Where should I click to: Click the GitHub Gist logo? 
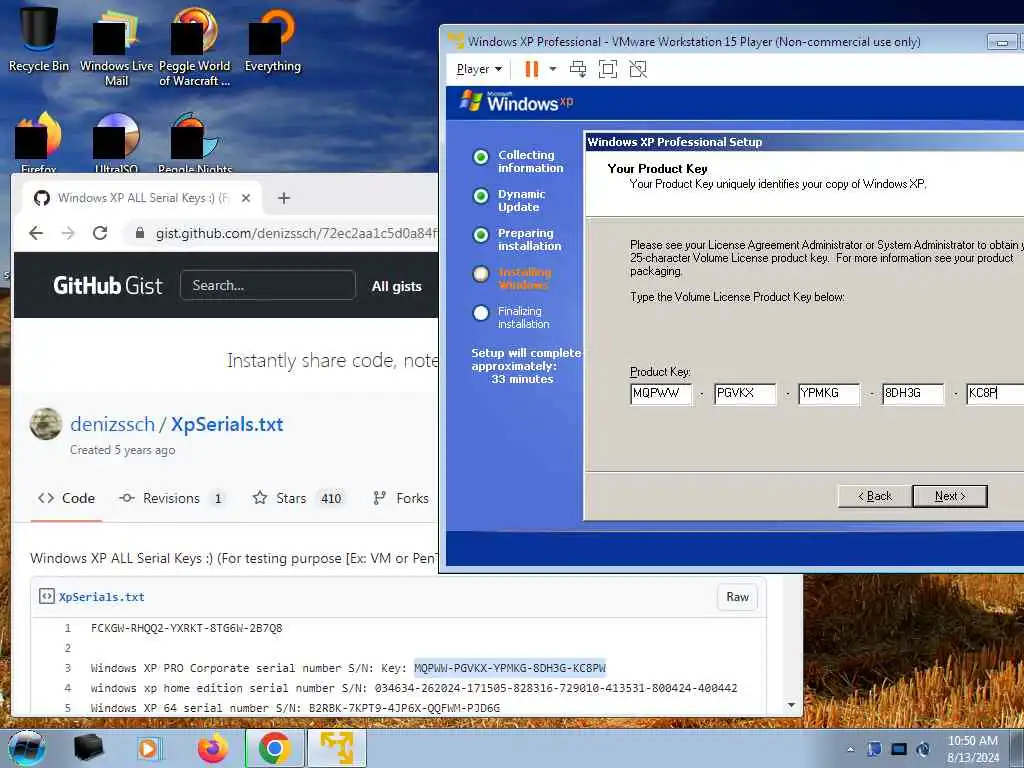pos(108,285)
